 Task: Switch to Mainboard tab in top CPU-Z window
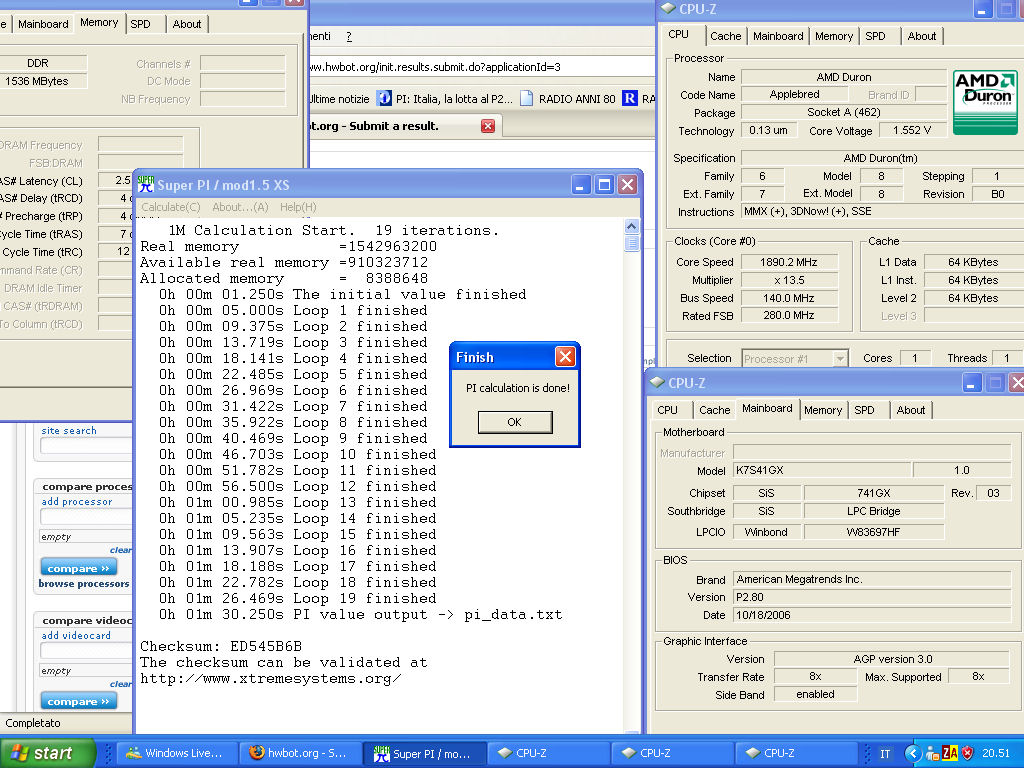coord(778,36)
